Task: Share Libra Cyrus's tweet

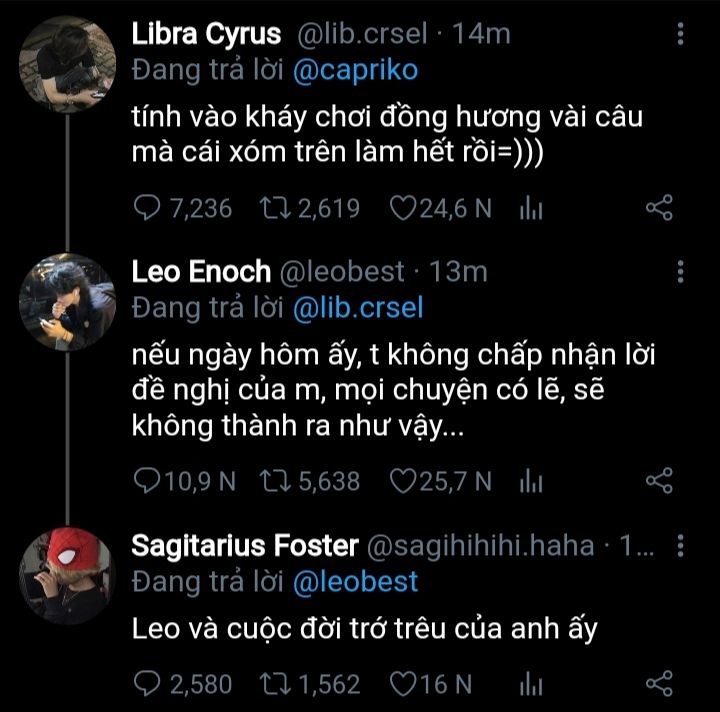Action: pyautogui.click(x=659, y=208)
